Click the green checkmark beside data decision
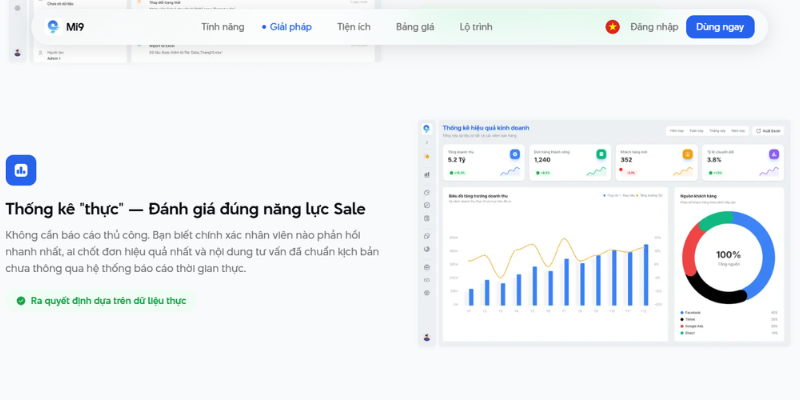This screenshot has width=800, height=400. pos(20,300)
